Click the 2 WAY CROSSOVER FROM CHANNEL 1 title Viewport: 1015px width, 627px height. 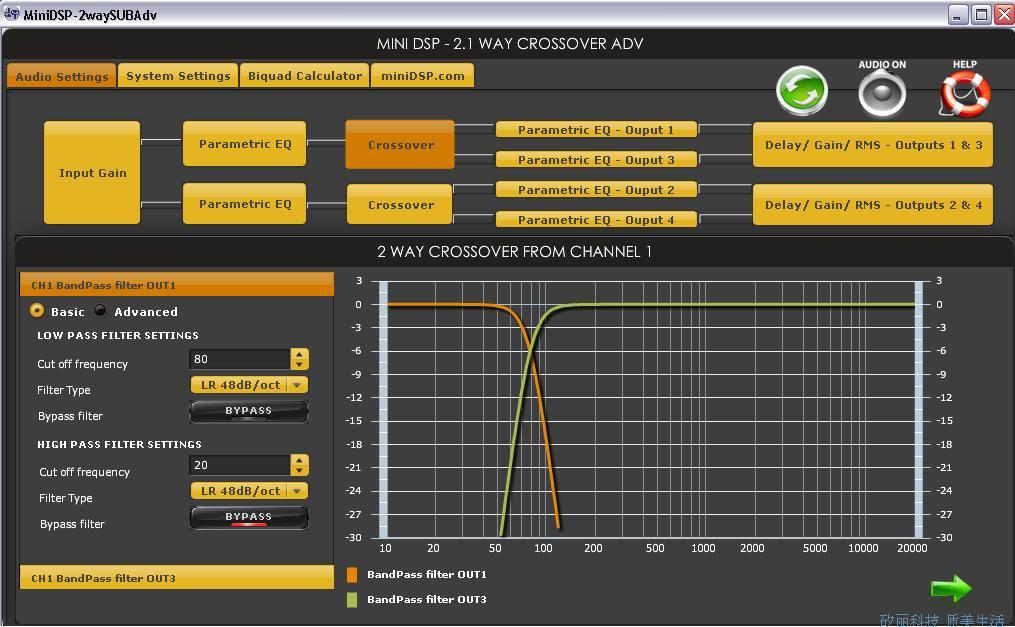[515, 252]
